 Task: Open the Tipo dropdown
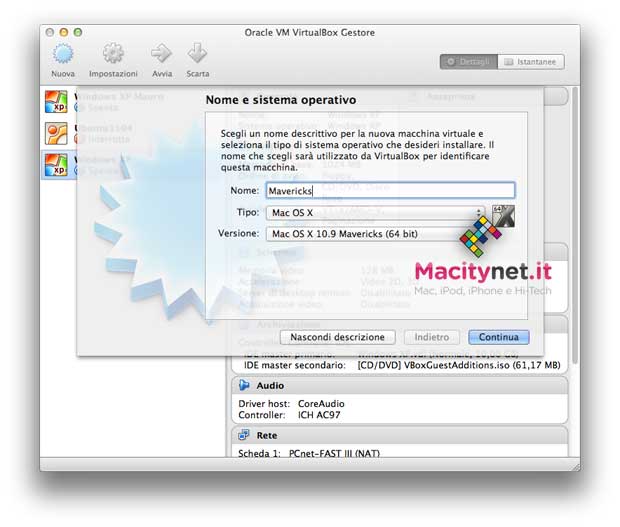coord(376,213)
